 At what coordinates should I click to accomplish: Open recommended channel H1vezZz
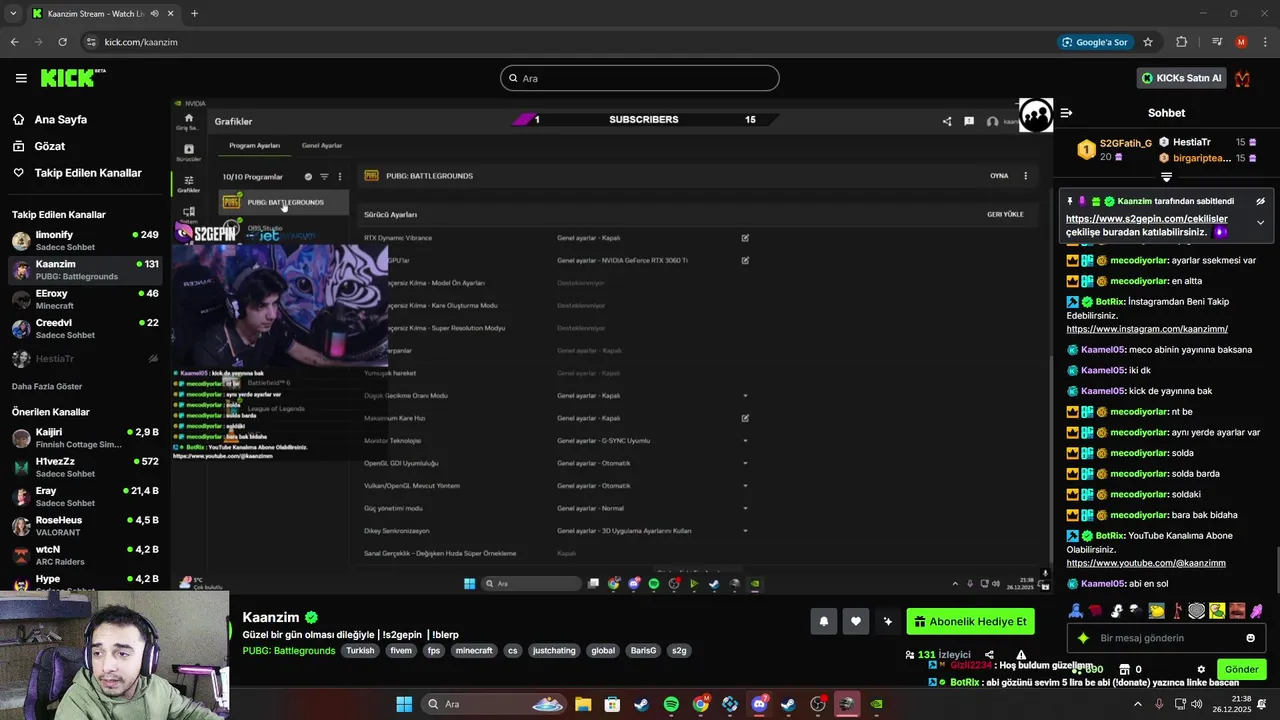(x=85, y=467)
